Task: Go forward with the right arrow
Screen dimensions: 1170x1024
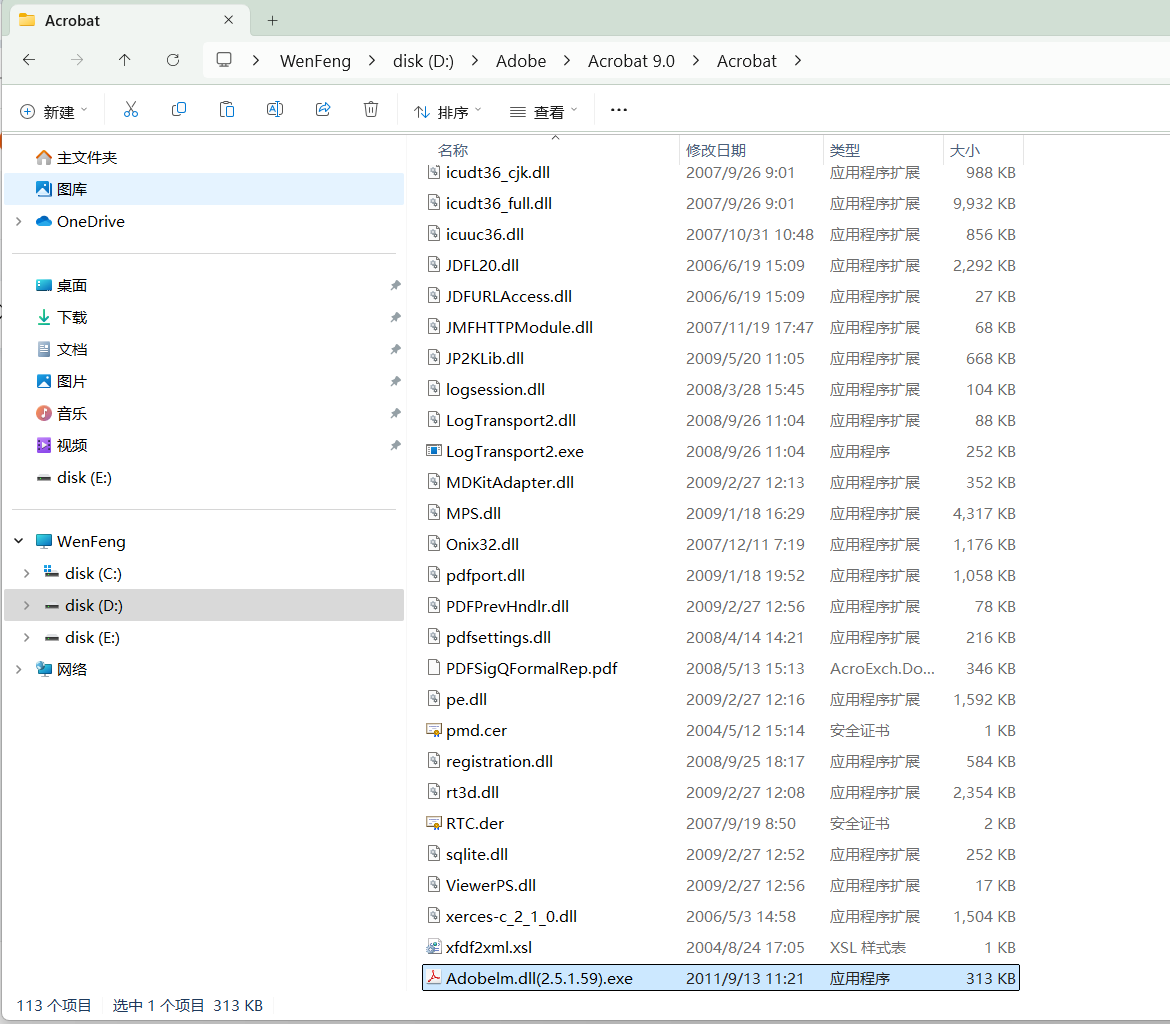Action: (x=77, y=60)
